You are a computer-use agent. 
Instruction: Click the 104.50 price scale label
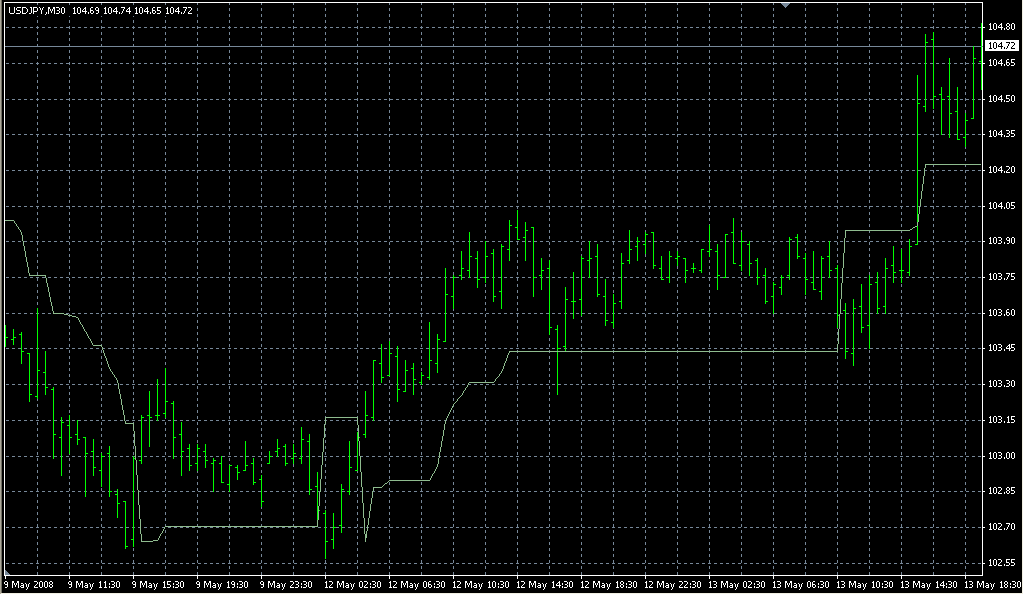(1000, 99)
